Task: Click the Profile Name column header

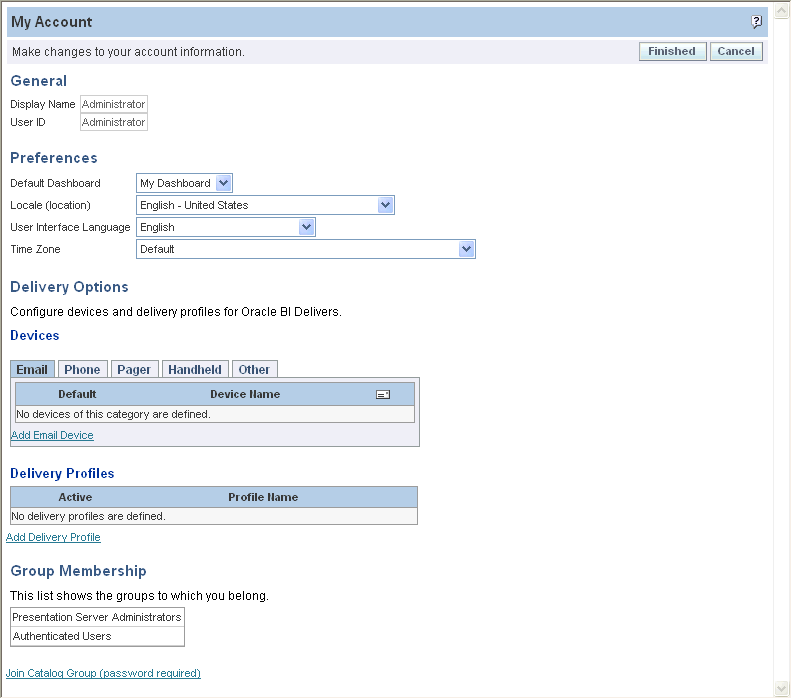Action: (x=263, y=497)
